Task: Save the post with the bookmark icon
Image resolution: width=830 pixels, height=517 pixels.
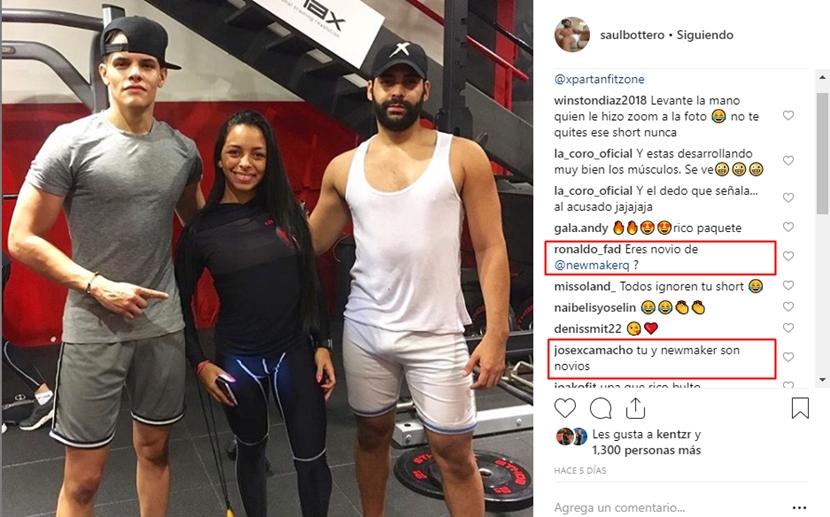Action: tap(800, 408)
